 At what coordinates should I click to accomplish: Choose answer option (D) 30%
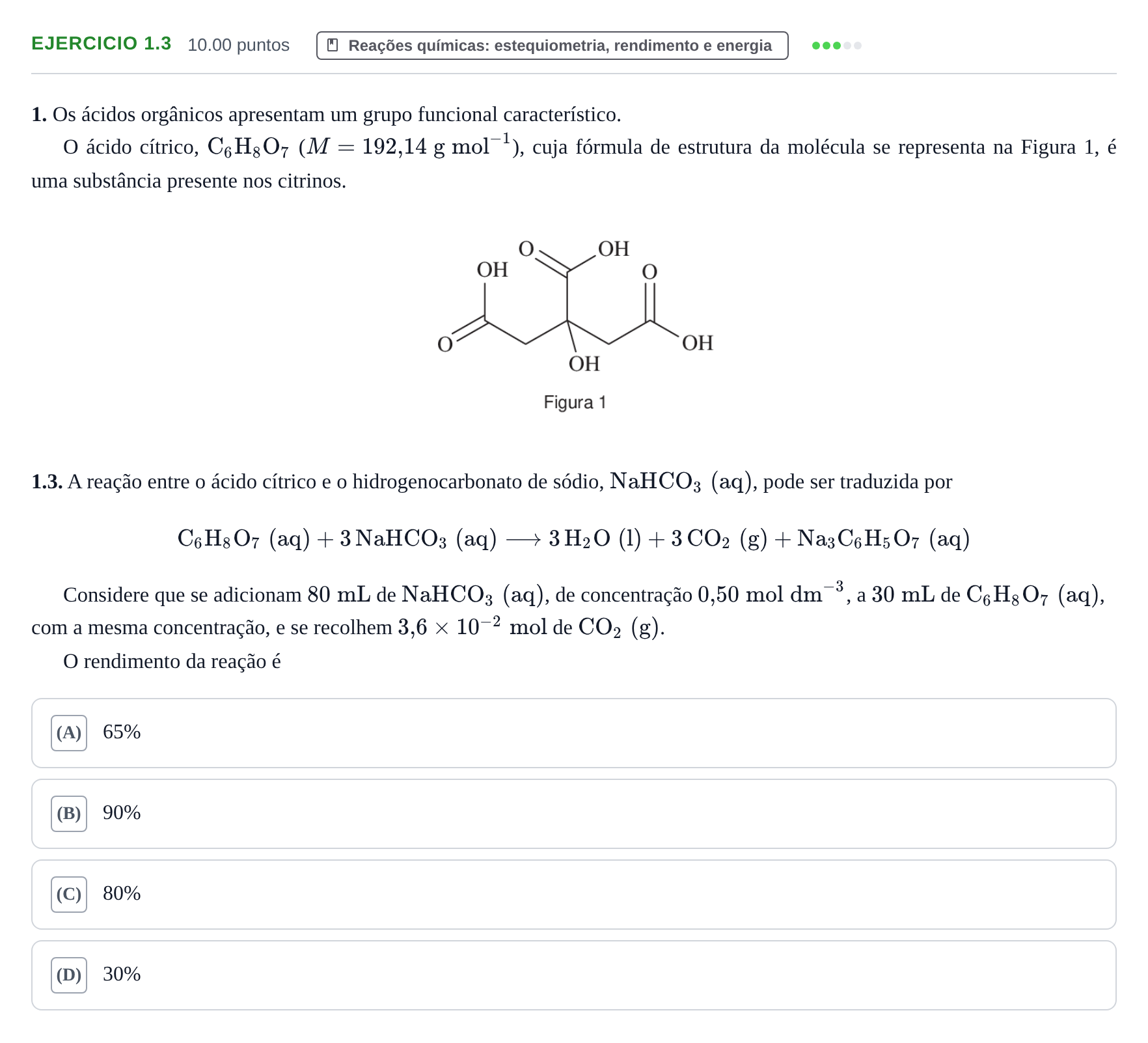click(573, 975)
